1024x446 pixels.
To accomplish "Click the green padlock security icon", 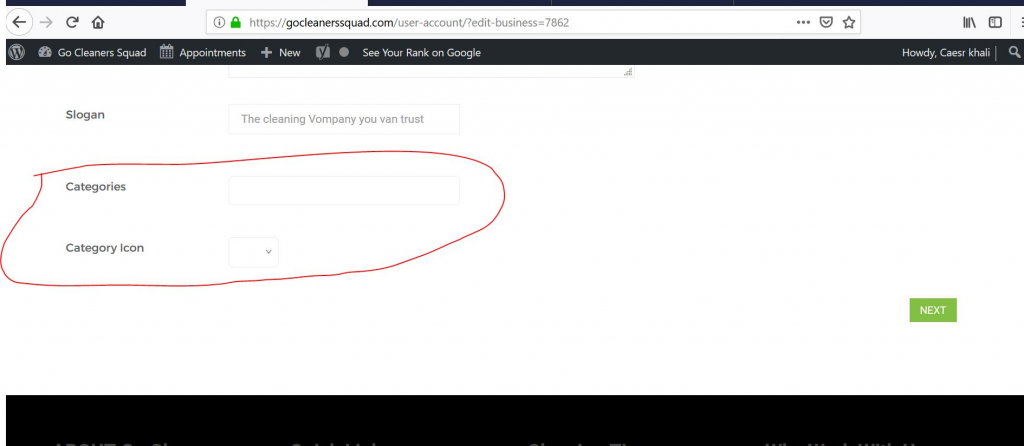I will [x=236, y=22].
